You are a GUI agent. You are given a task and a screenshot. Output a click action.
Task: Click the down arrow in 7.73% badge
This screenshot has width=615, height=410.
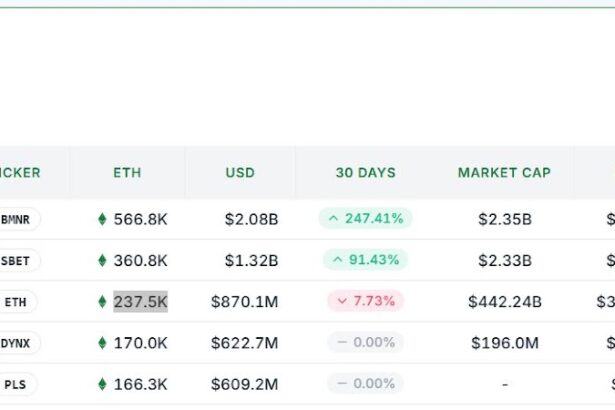pyautogui.click(x=341, y=301)
